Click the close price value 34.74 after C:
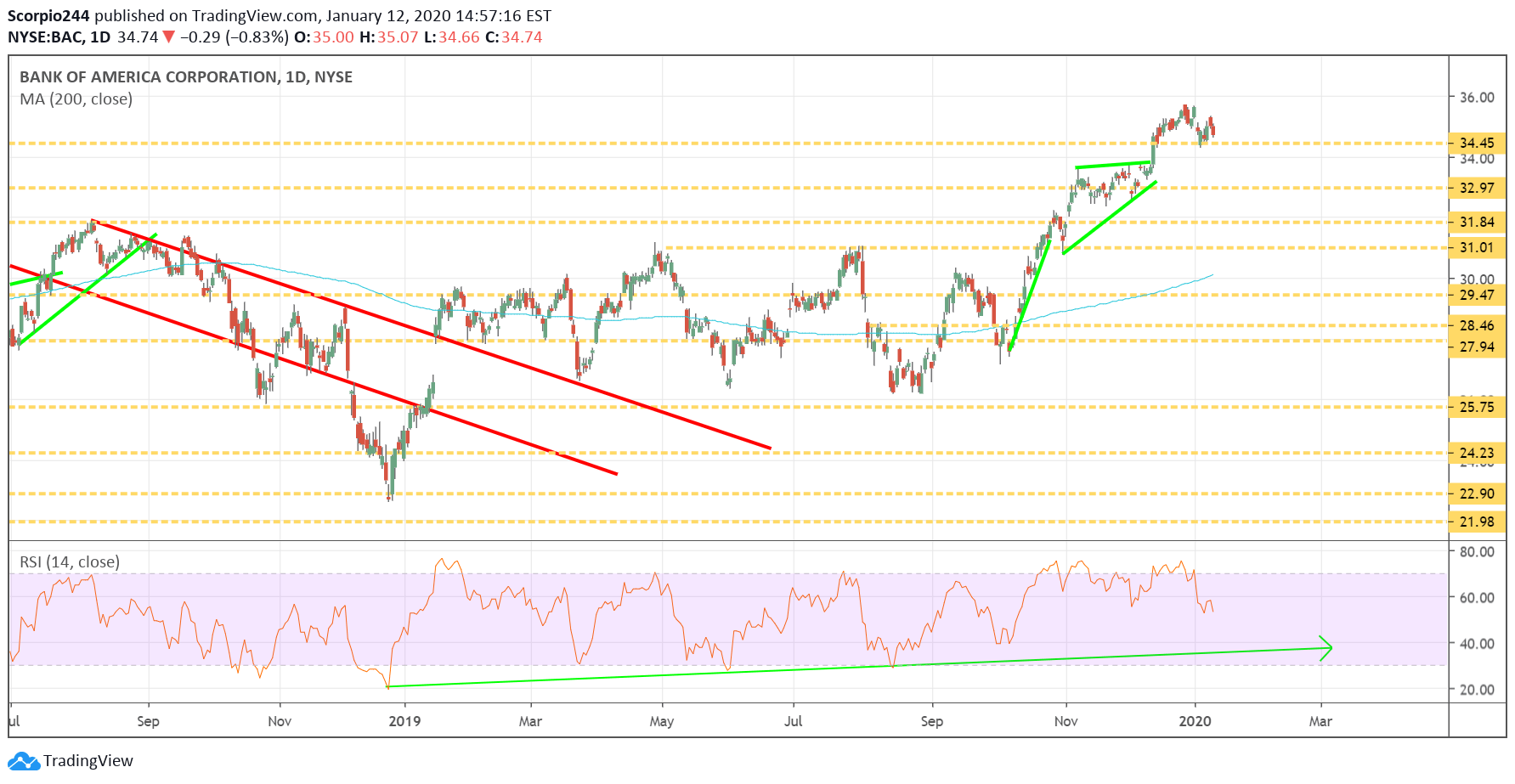The width and height of the screenshot is (1515, 784). [522, 37]
